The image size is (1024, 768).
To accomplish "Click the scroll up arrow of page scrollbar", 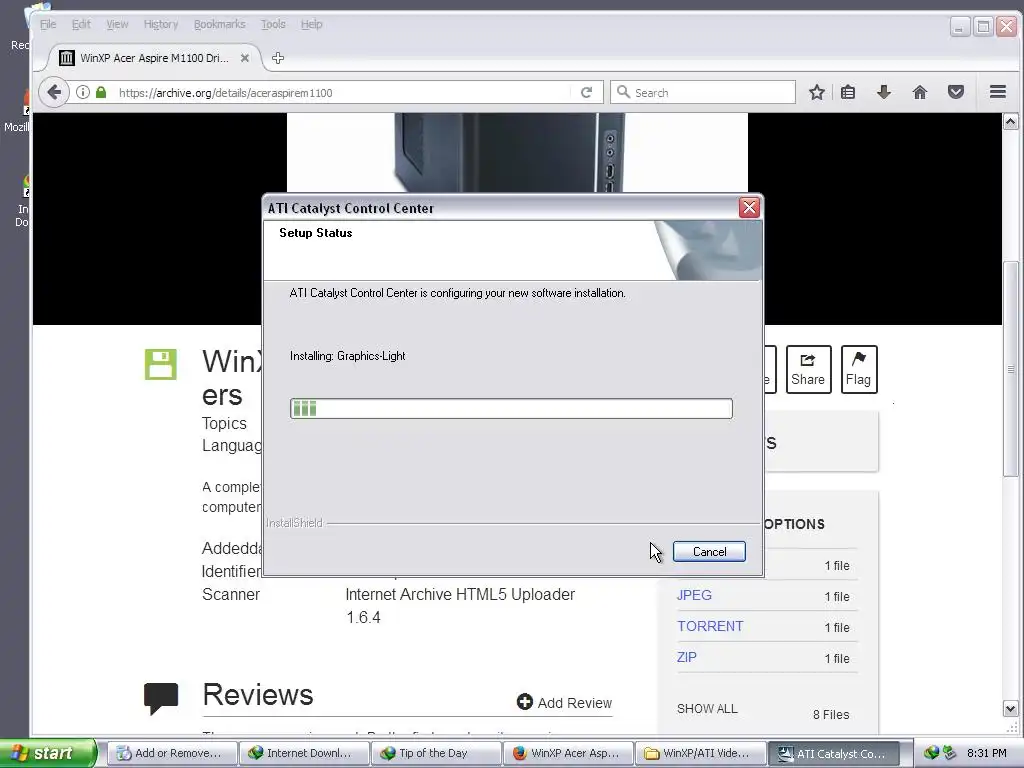I will (x=1010, y=121).
